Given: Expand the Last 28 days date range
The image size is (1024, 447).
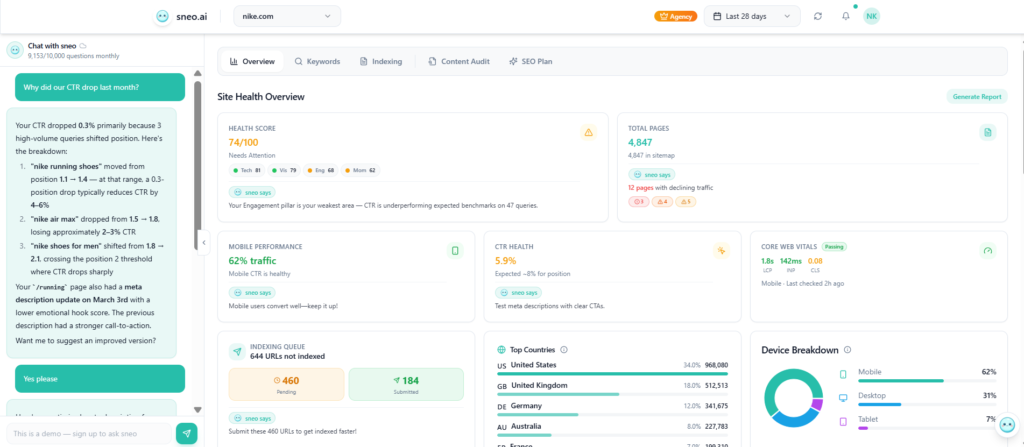Looking at the screenshot, I should (753, 16).
